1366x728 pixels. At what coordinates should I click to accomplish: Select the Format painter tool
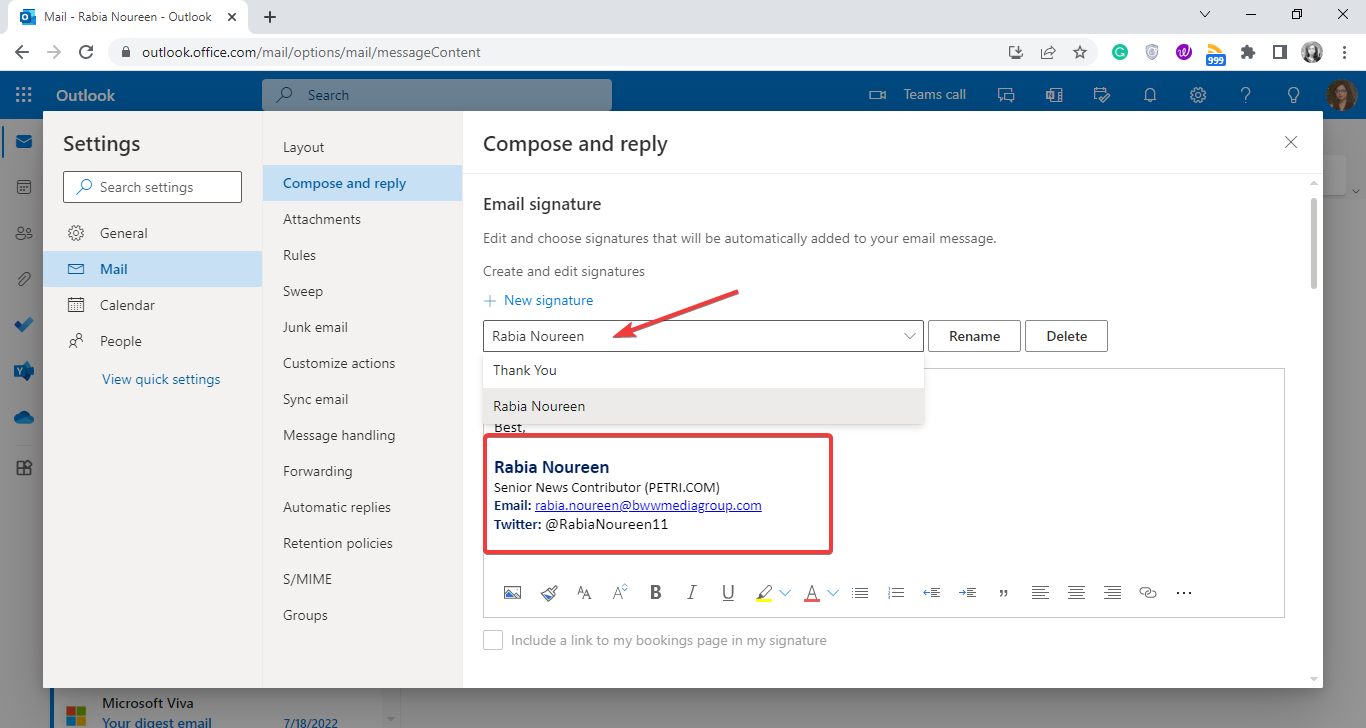pyautogui.click(x=549, y=592)
